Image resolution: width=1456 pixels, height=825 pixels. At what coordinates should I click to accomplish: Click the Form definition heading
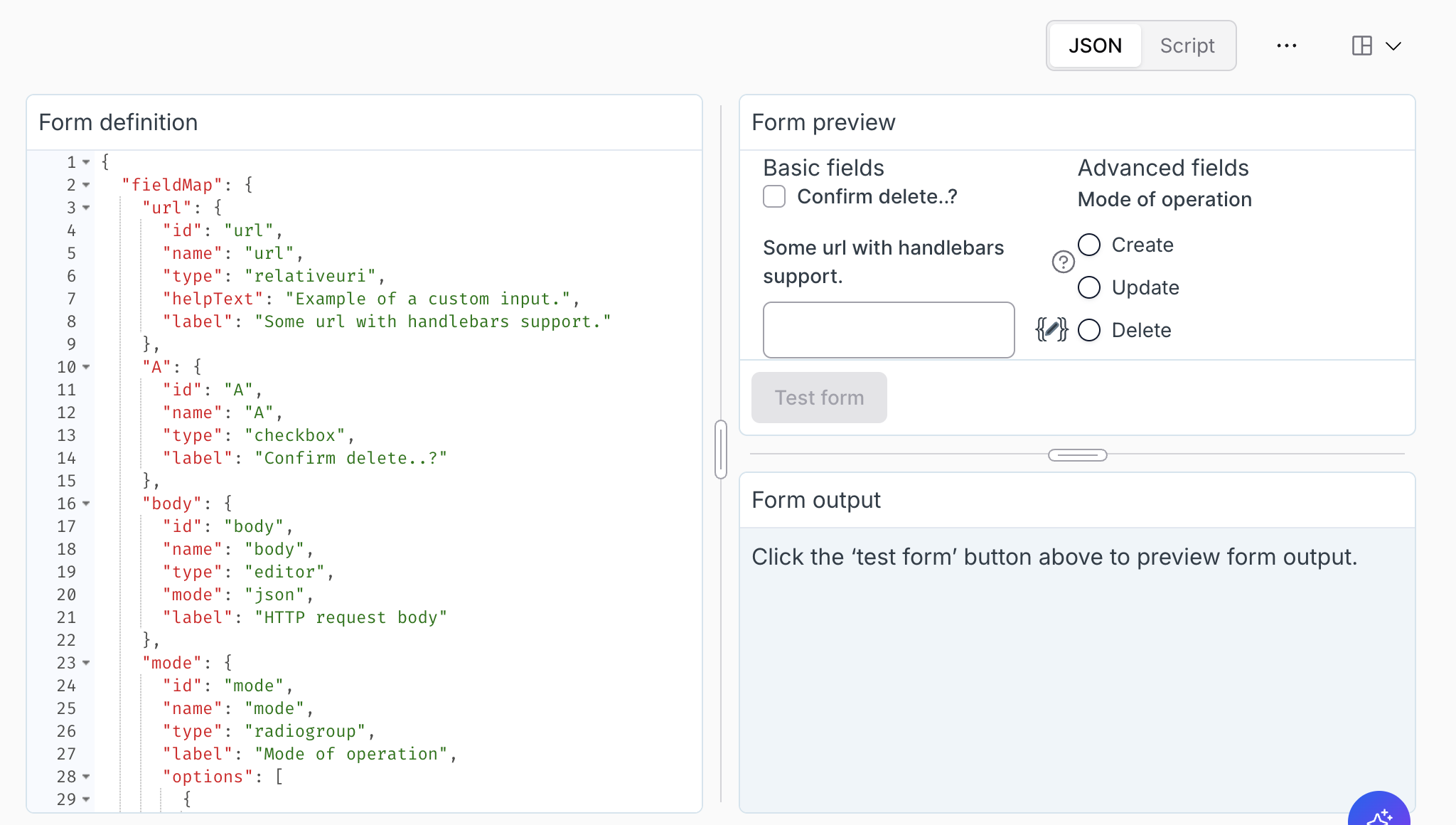pyautogui.click(x=118, y=122)
